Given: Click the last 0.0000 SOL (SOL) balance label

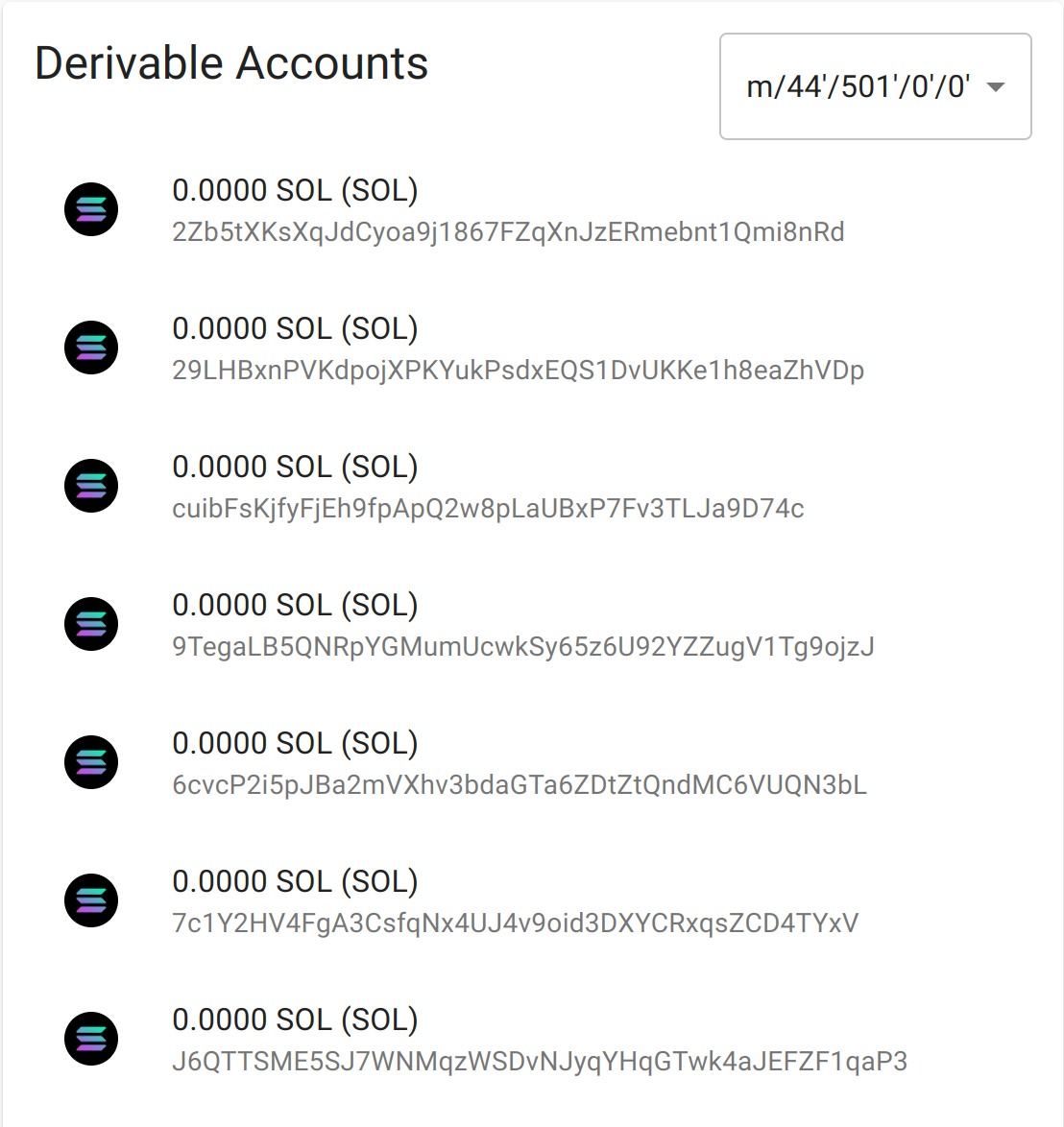Looking at the screenshot, I should point(295,1019).
